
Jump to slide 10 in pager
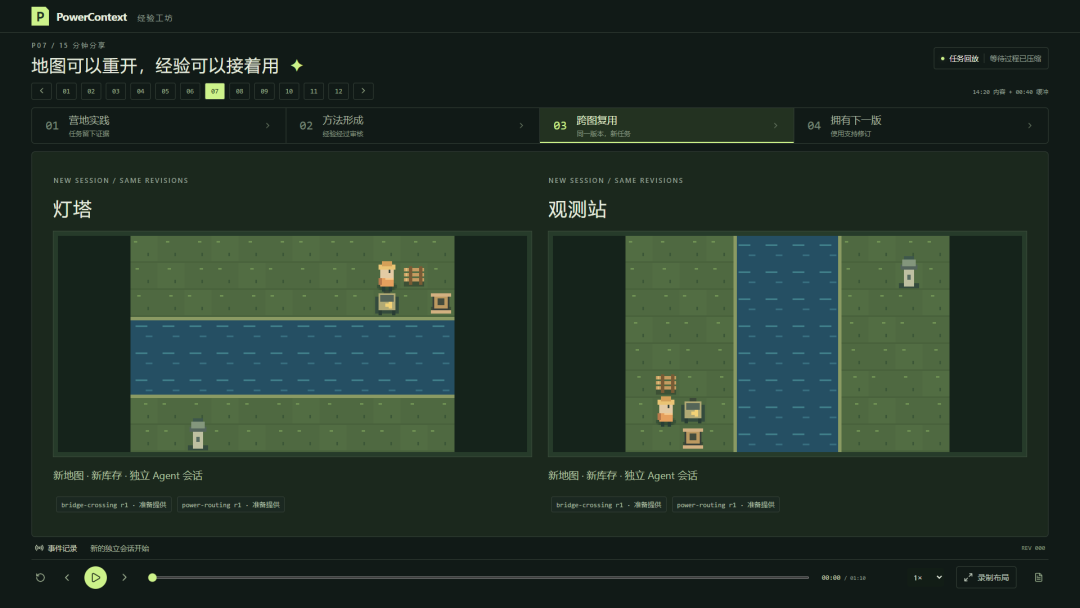tap(289, 91)
